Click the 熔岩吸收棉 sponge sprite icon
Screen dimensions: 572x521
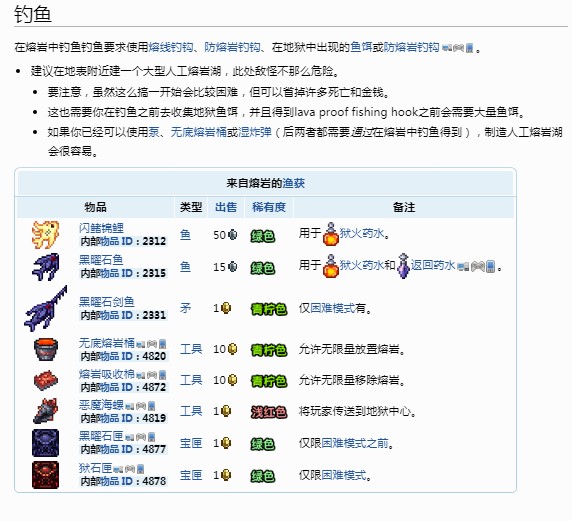point(45,381)
